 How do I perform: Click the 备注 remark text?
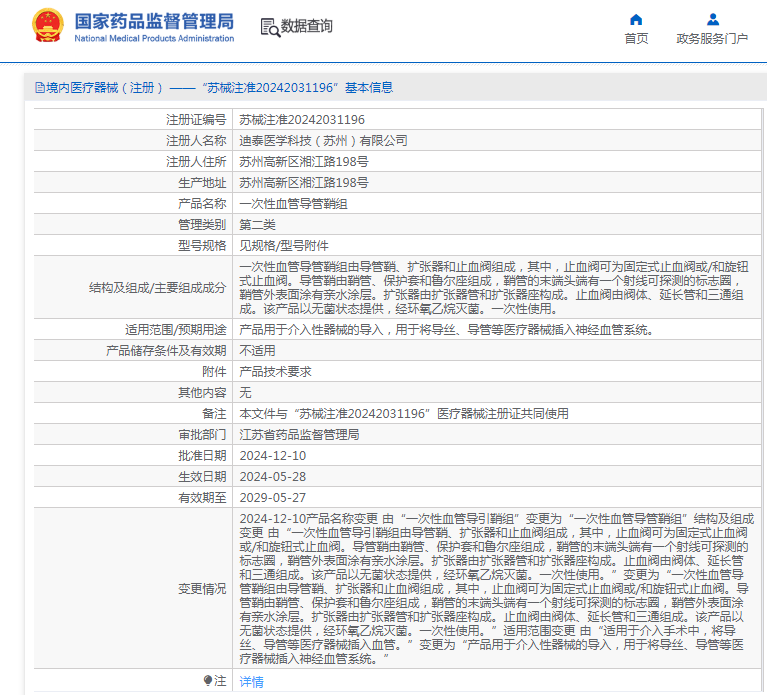(404, 414)
